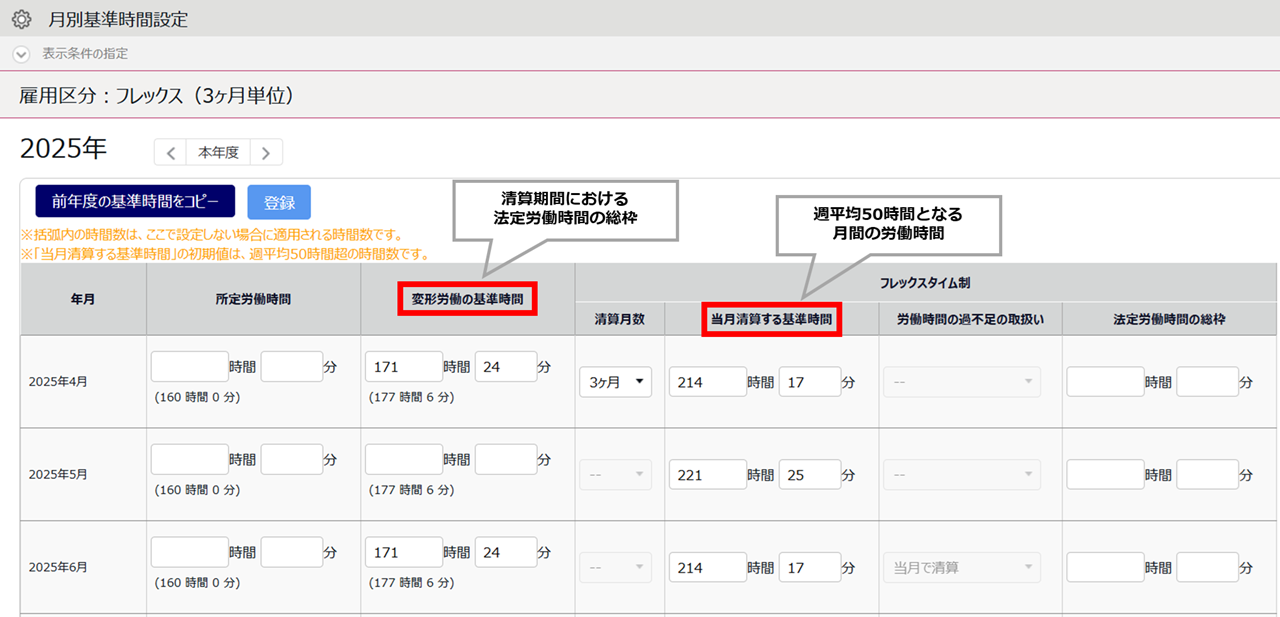Click 所定労働時間 minutes field for 2025年4月

point(292,367)
